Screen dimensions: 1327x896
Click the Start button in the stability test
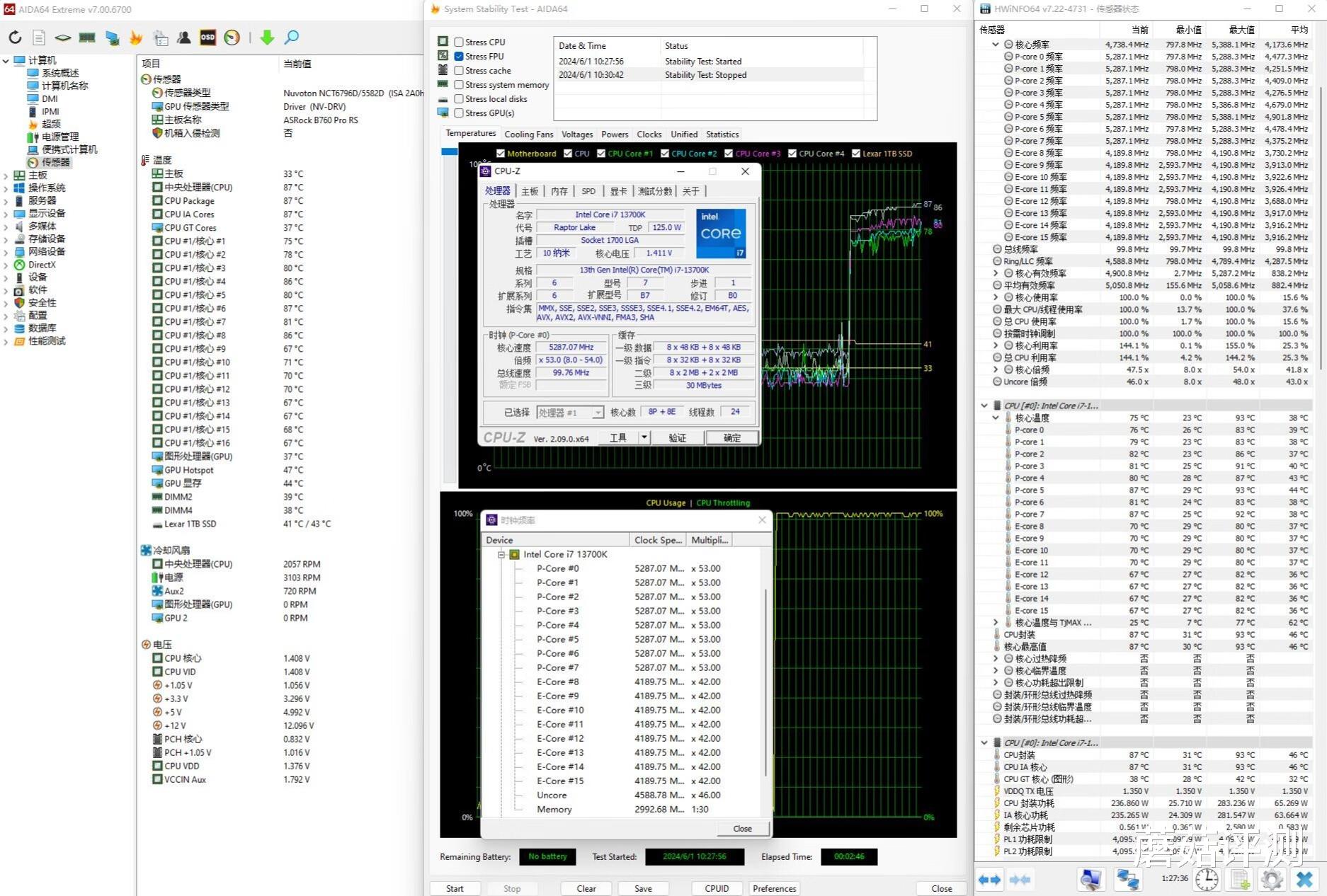pyautogui.click(x=455, y=888)
